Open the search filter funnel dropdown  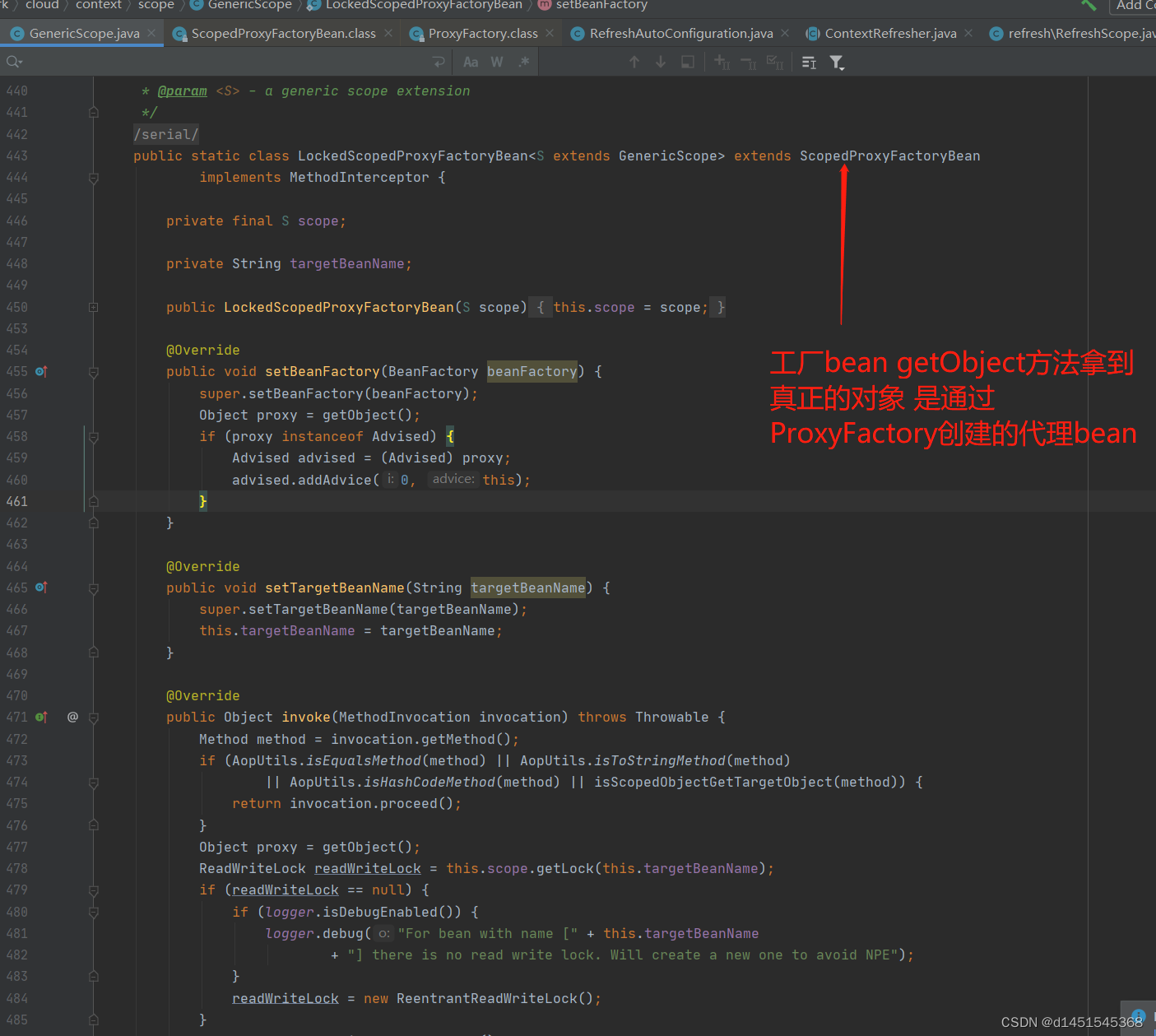click(837, 63)
